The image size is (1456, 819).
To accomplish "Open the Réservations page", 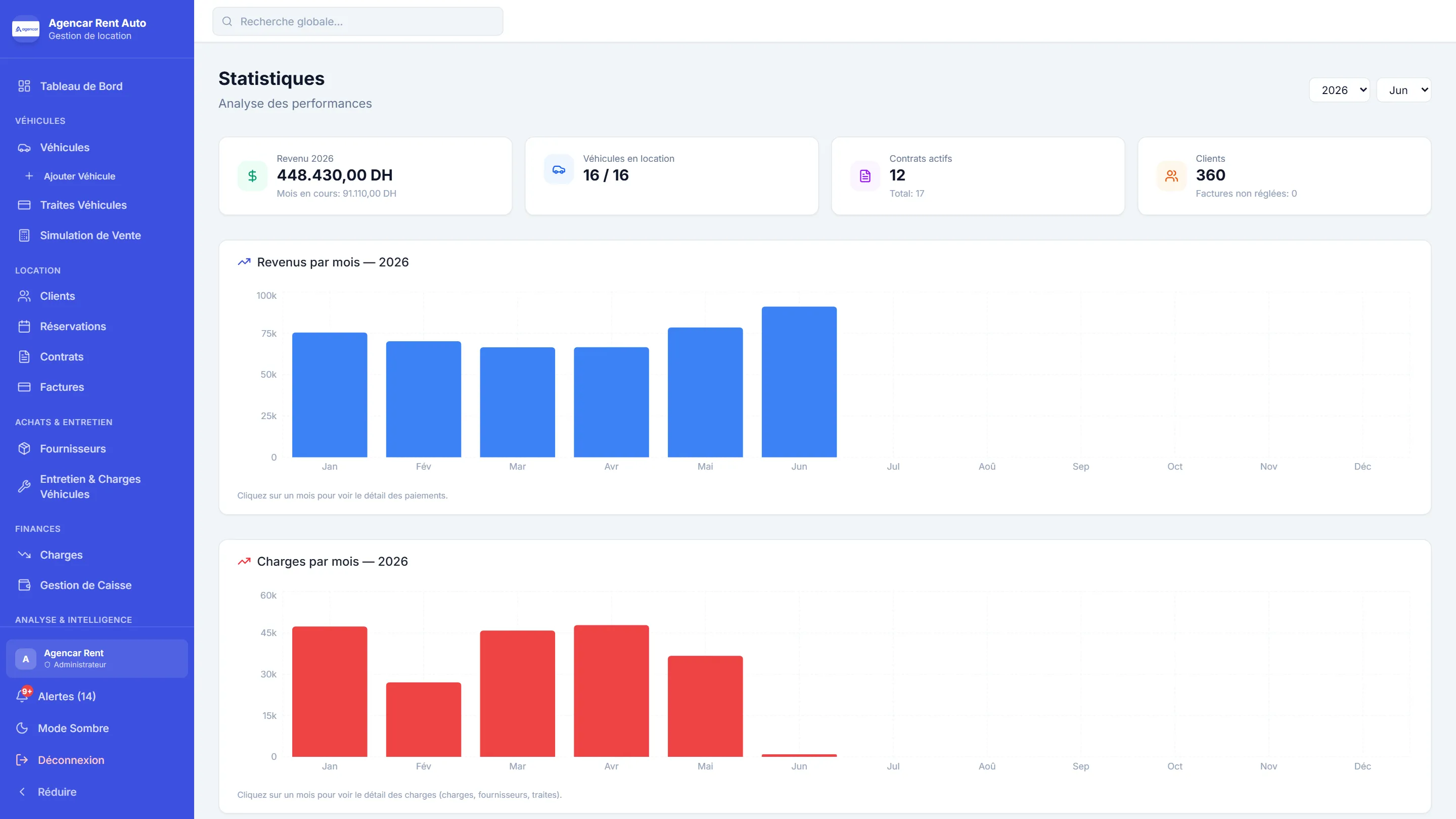I will (97, 327).
